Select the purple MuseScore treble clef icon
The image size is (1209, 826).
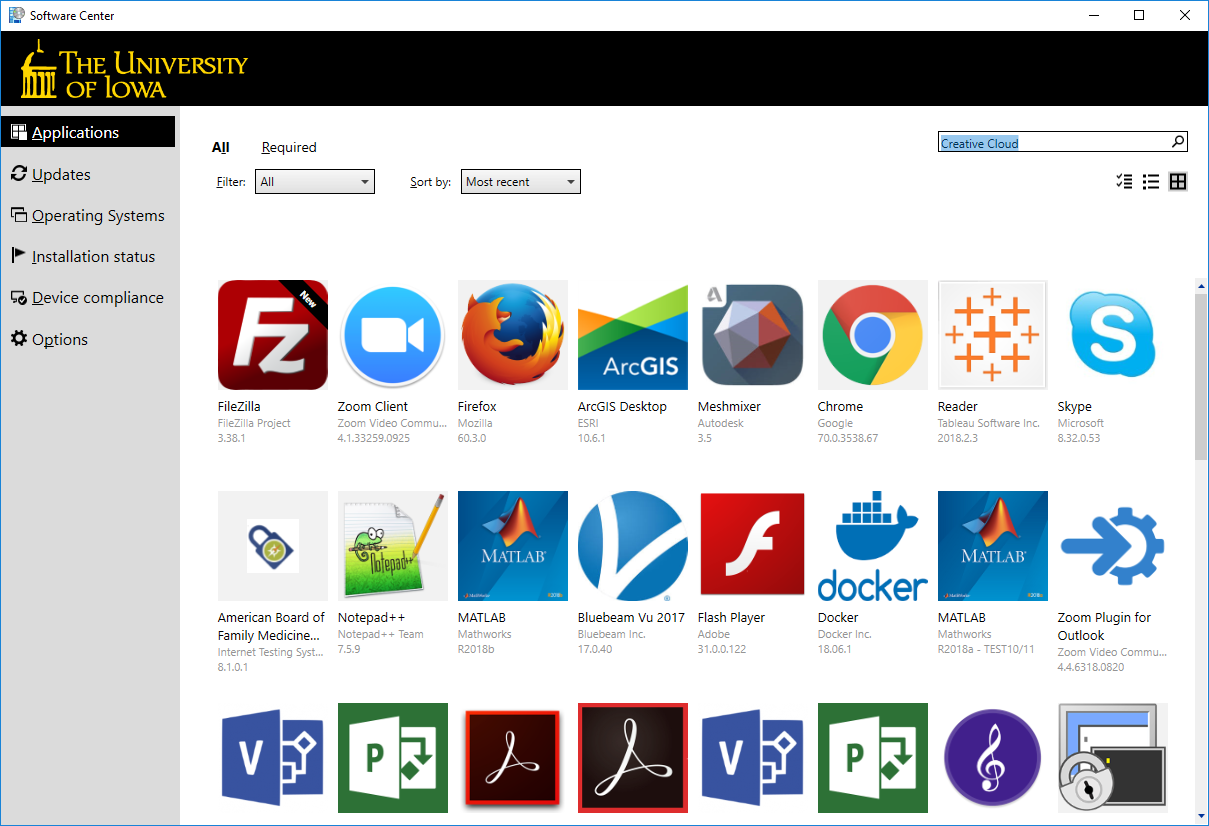pos(992,757)
